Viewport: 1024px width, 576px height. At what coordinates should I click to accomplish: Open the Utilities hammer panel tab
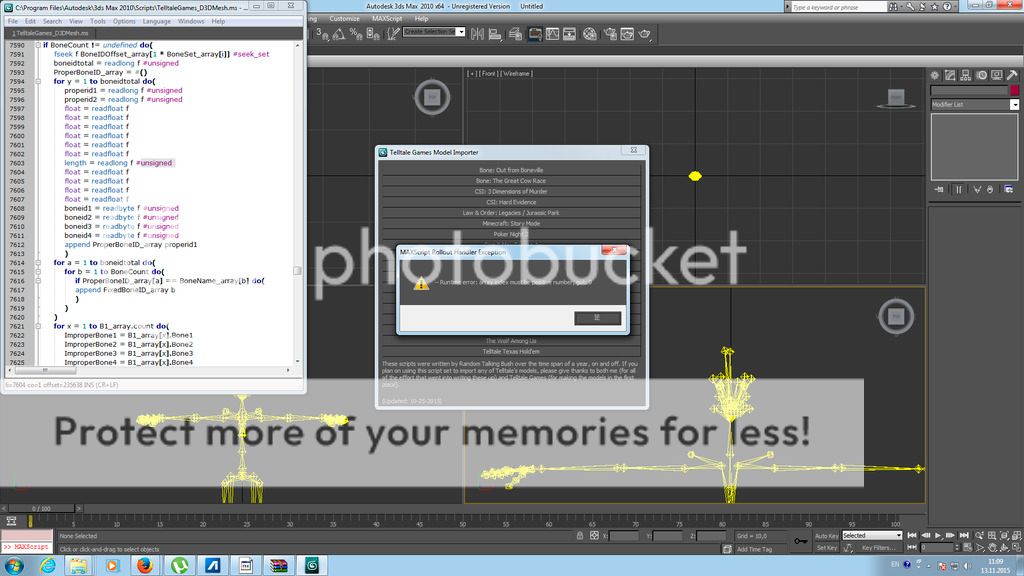click(x=1011, y=75)
